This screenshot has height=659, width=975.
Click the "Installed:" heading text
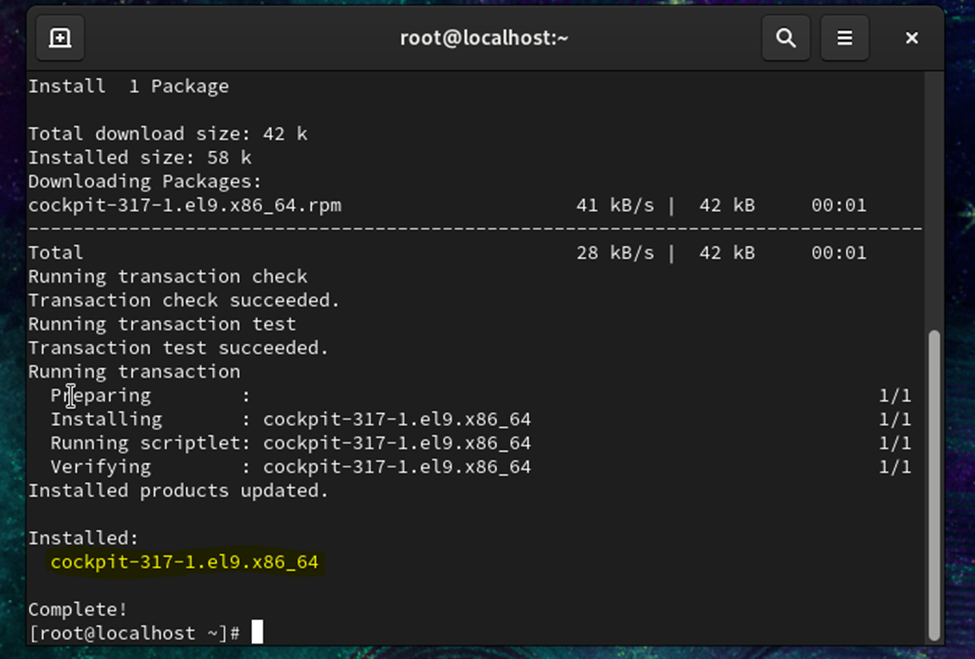coord(84,538)
